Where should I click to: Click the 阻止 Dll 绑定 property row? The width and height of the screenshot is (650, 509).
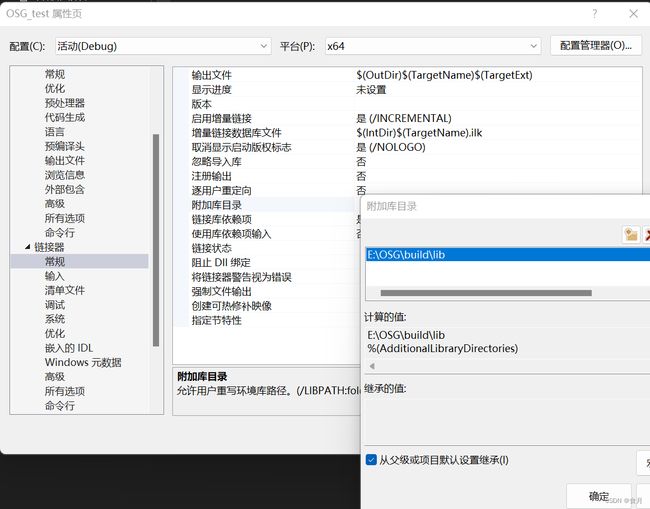274,263
